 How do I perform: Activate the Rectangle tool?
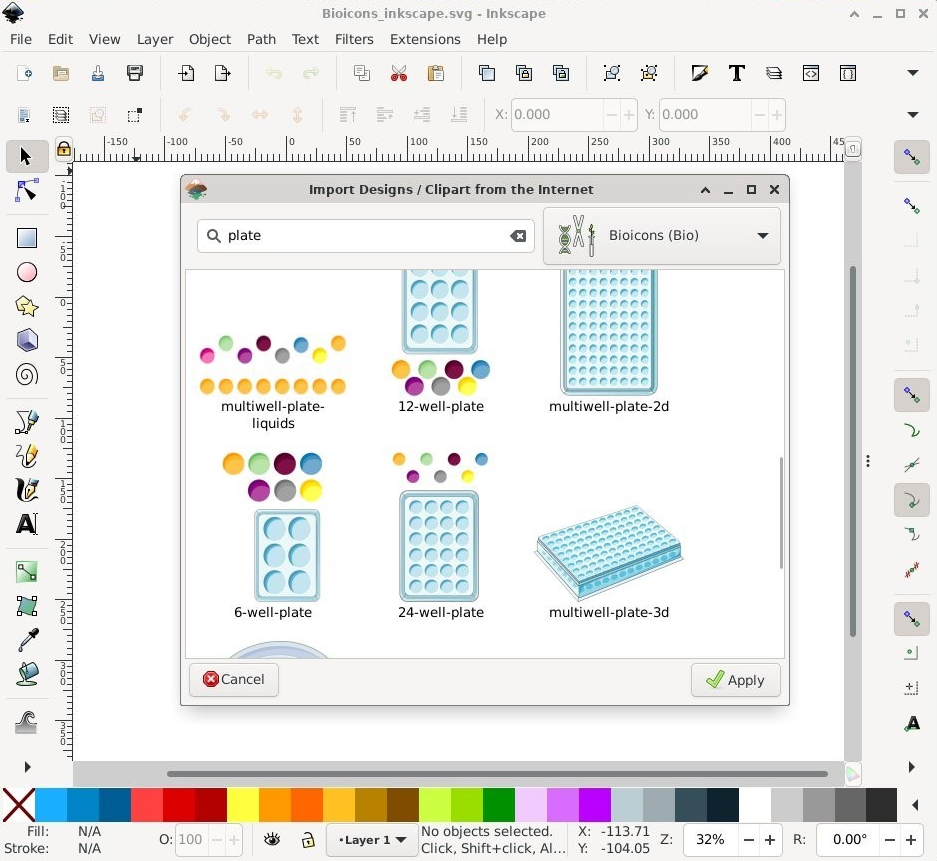(27, 237)
